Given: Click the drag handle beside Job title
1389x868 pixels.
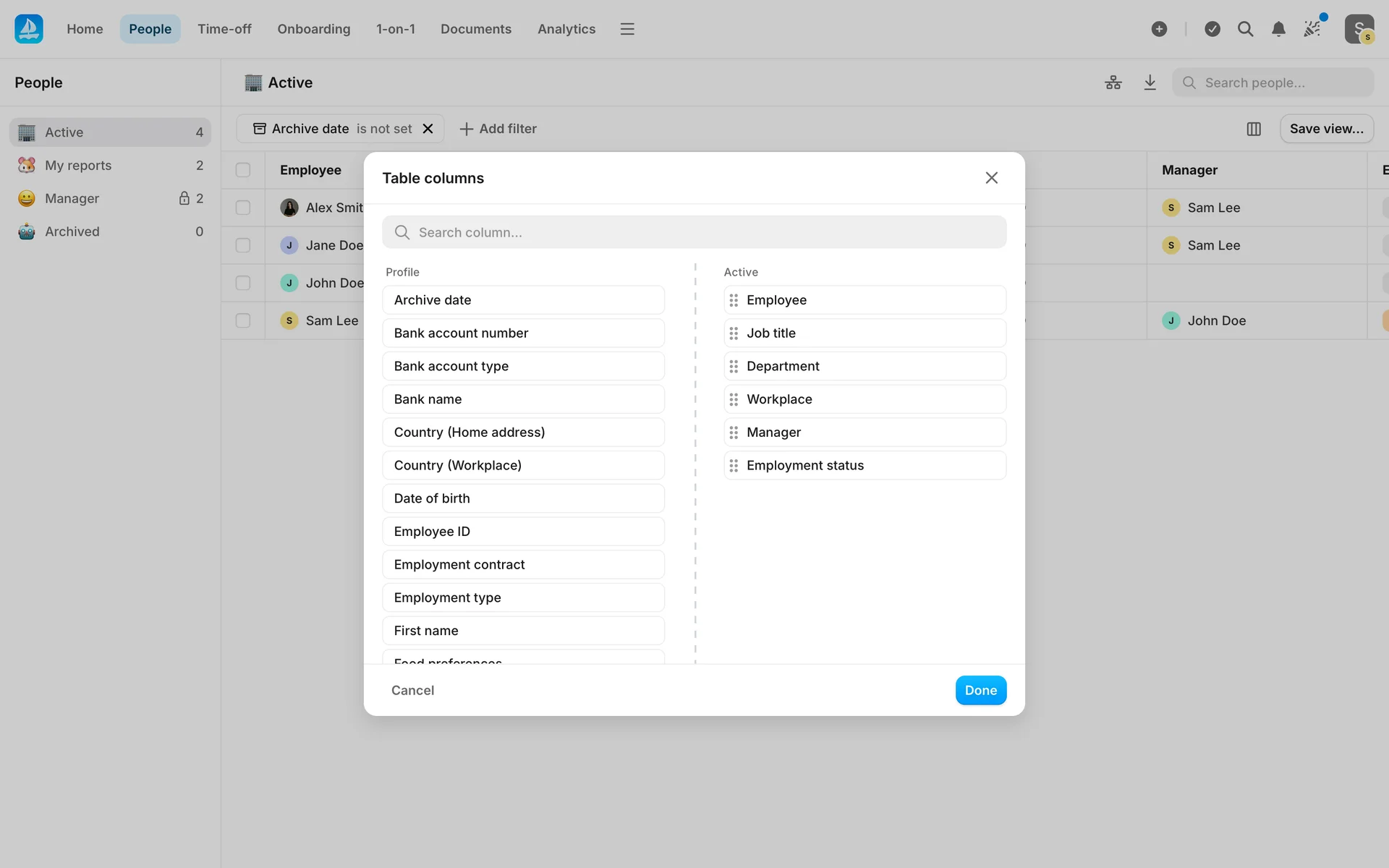Looking at the screenshot, I should [x=734, y=333].
